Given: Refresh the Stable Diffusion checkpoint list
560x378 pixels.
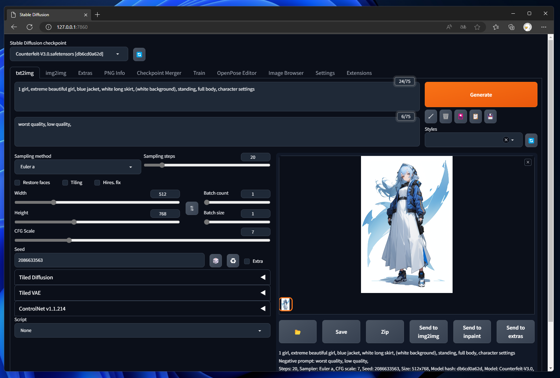Looking at the screenshot, I should [x=139, y=54].
